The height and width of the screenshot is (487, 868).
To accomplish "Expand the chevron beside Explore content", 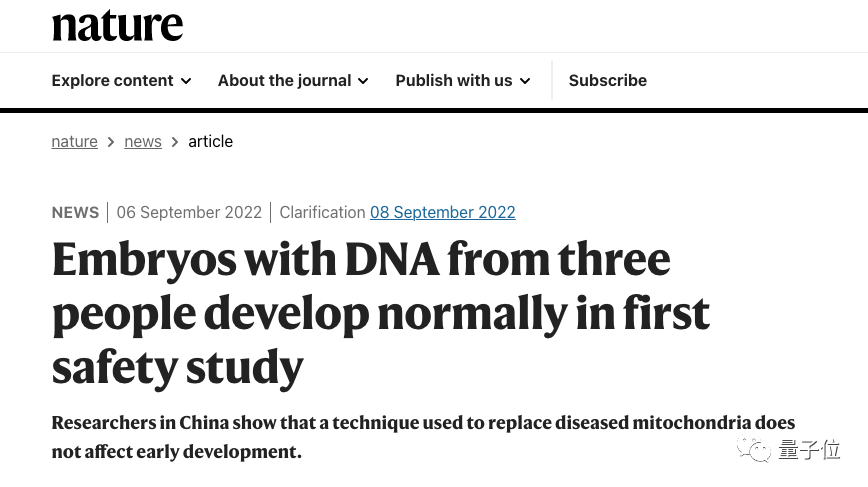I will [186, 81].
